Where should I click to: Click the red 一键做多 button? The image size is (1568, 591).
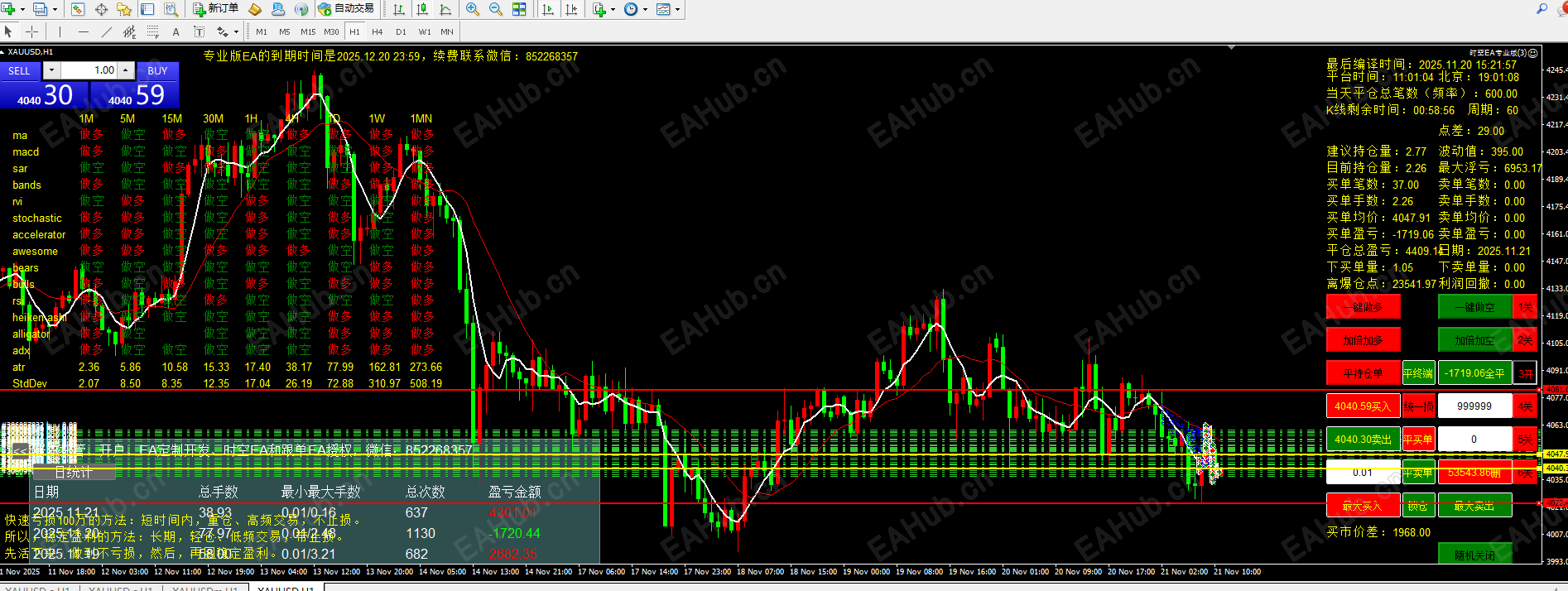click(x=1363, y=307)
